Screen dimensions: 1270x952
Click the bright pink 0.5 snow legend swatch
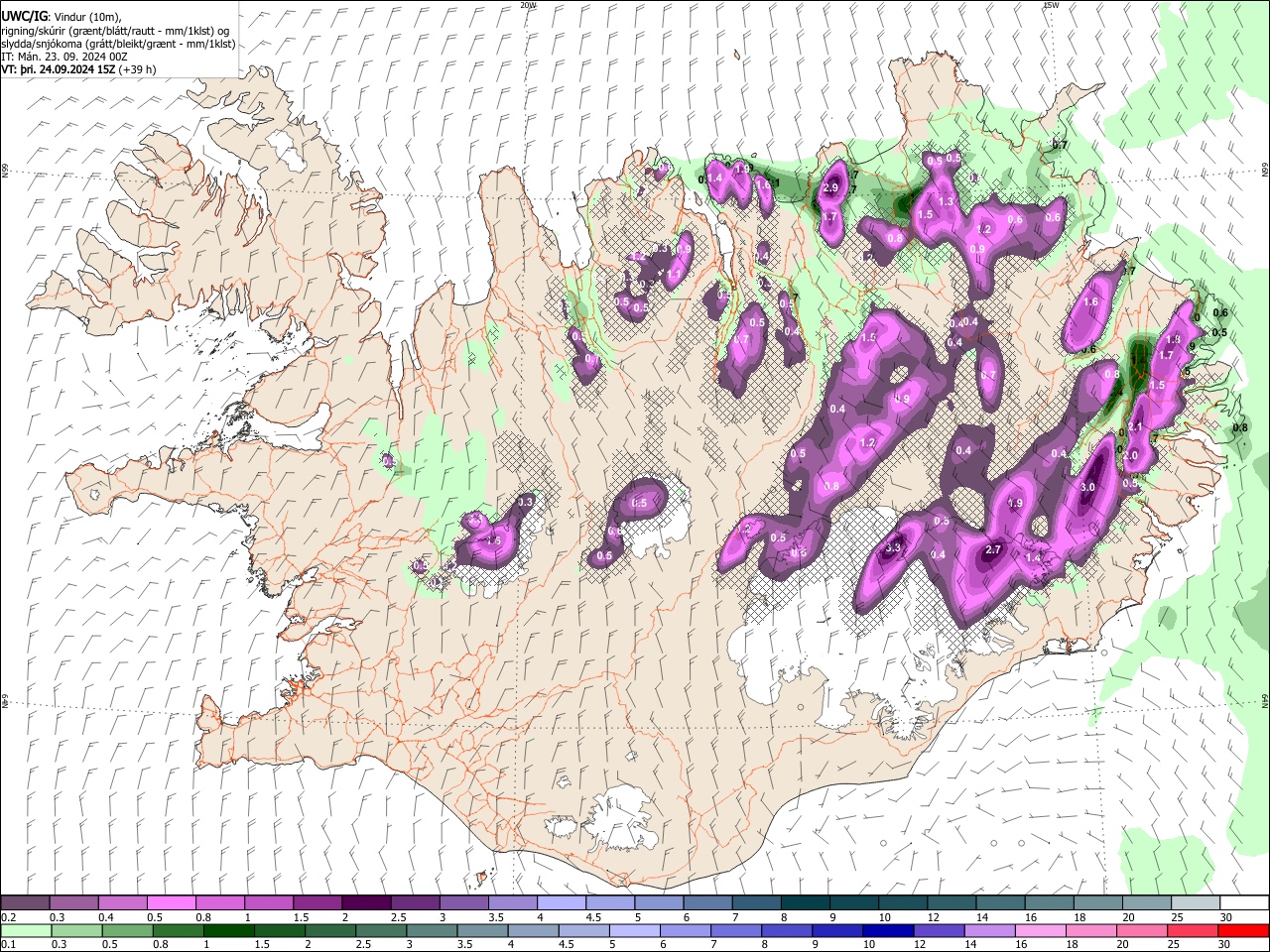(x=171, y=903)
